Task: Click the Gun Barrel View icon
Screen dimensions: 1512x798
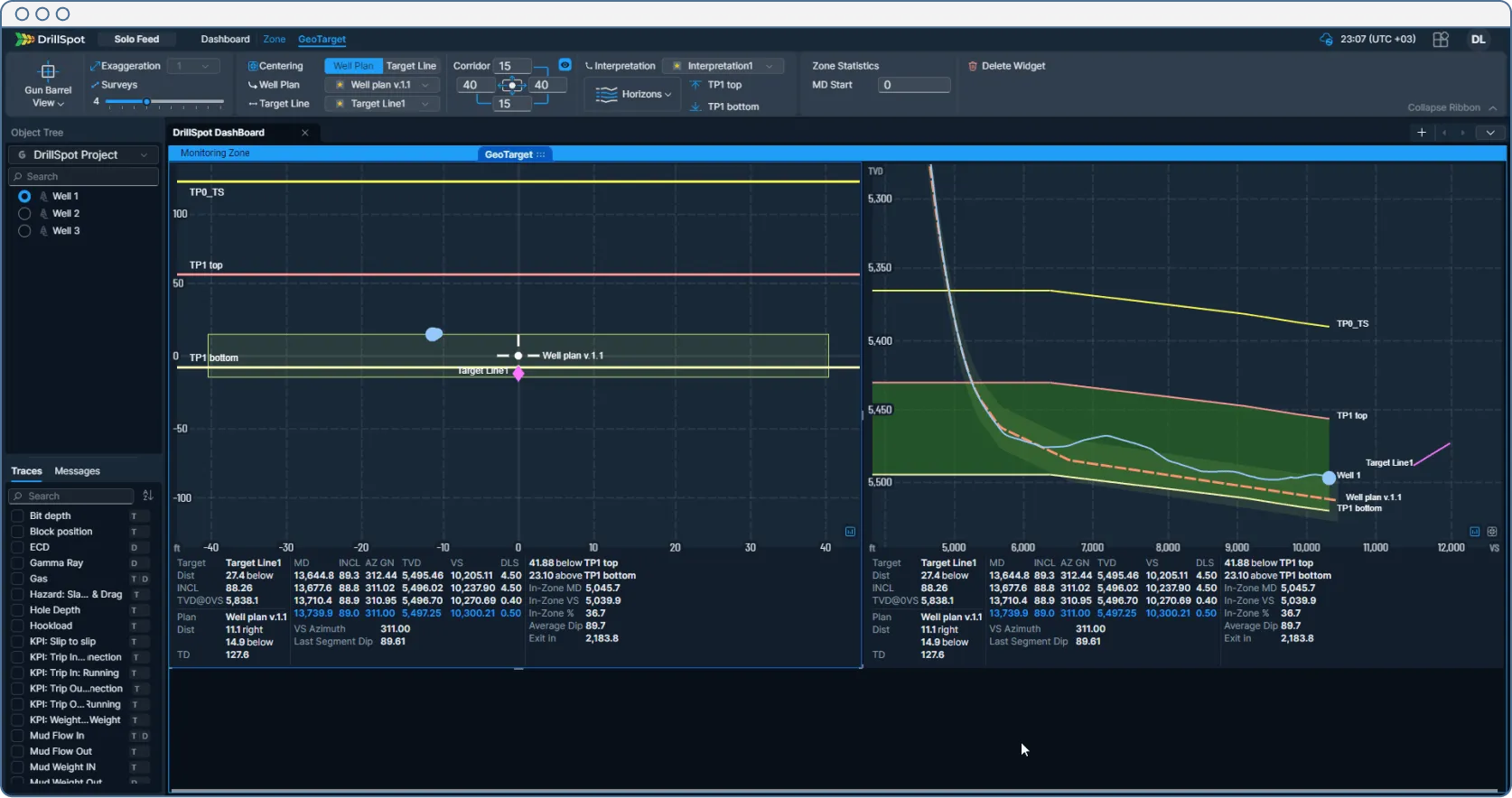Action: pyautogui.click(x=48, y=71)
